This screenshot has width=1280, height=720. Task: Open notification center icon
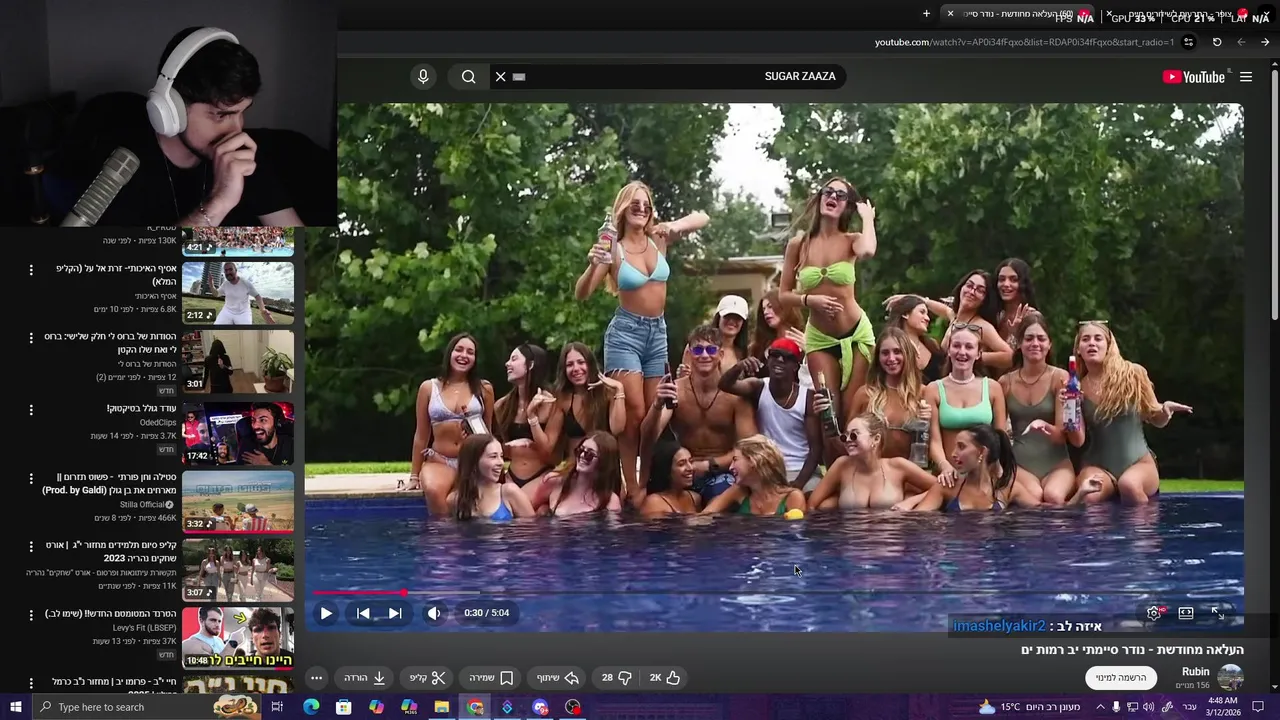(x=1259, y=707)
